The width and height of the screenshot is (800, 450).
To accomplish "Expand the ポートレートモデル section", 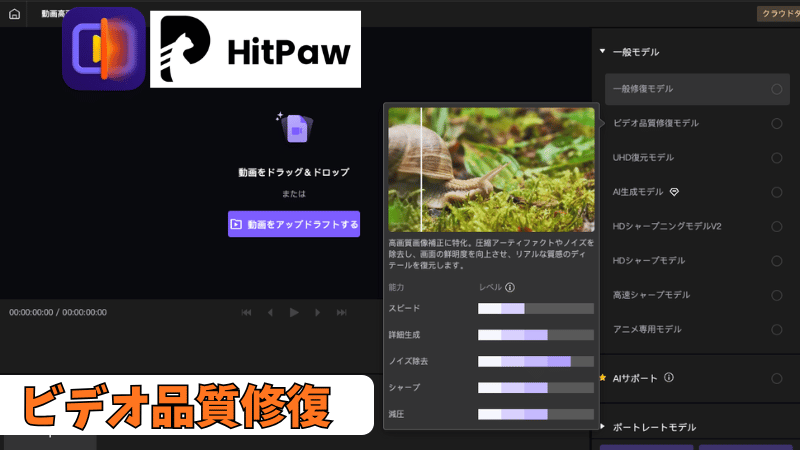I will click(x=602, y=426).
